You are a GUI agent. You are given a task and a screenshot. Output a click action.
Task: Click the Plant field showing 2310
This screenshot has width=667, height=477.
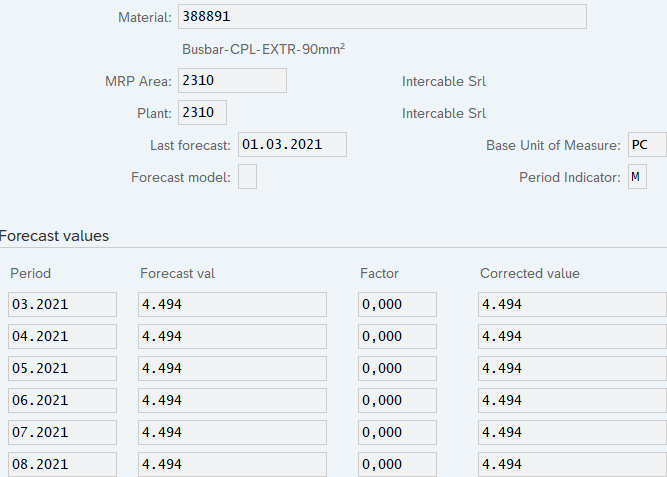tap(202, 113)
